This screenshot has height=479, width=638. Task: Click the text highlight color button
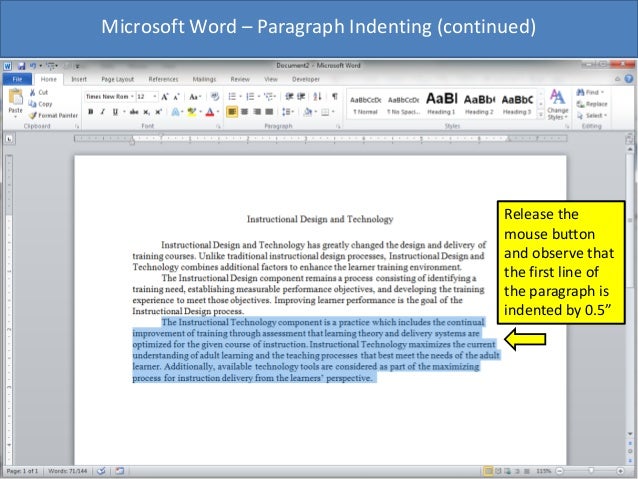click(191, 112)
